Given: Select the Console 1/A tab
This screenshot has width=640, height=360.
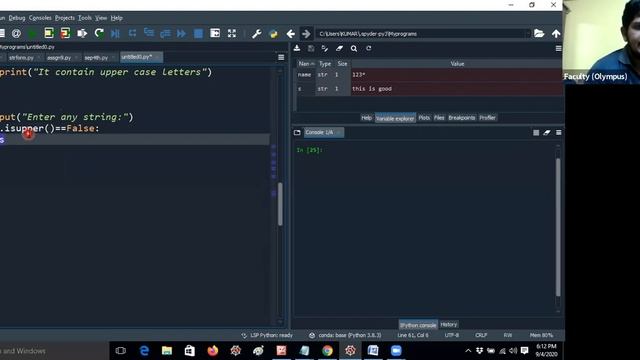Looking at the screenshot, I should [x=323, y=132].
